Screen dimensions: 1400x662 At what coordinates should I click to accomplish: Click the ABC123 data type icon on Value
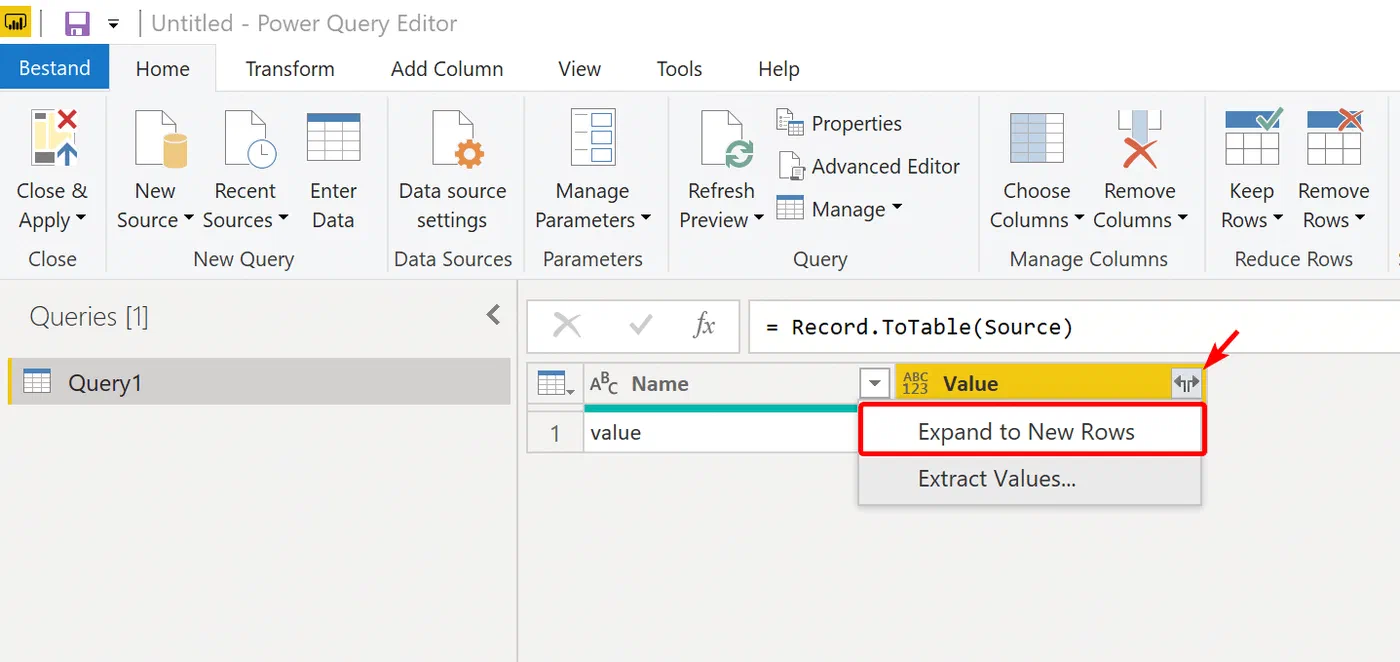point(915,383)
